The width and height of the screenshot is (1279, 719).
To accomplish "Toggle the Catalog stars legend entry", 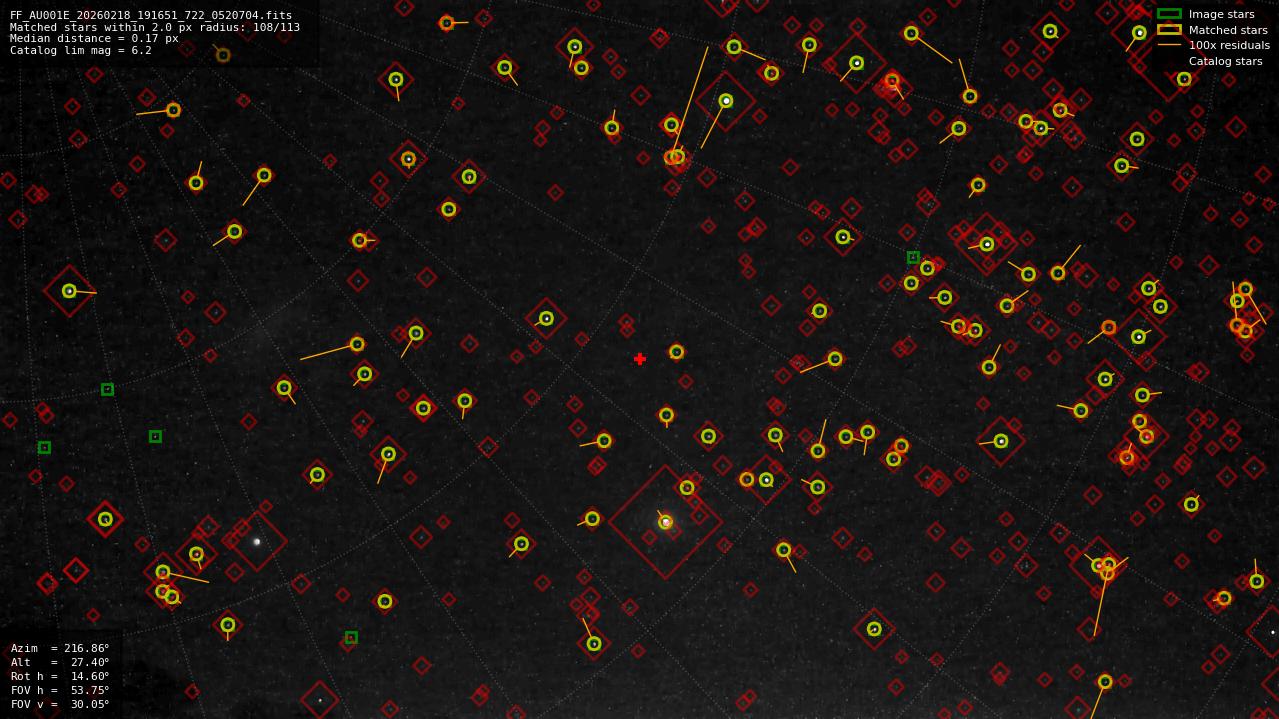I will pyautogui.click(x=1224, y=61).
